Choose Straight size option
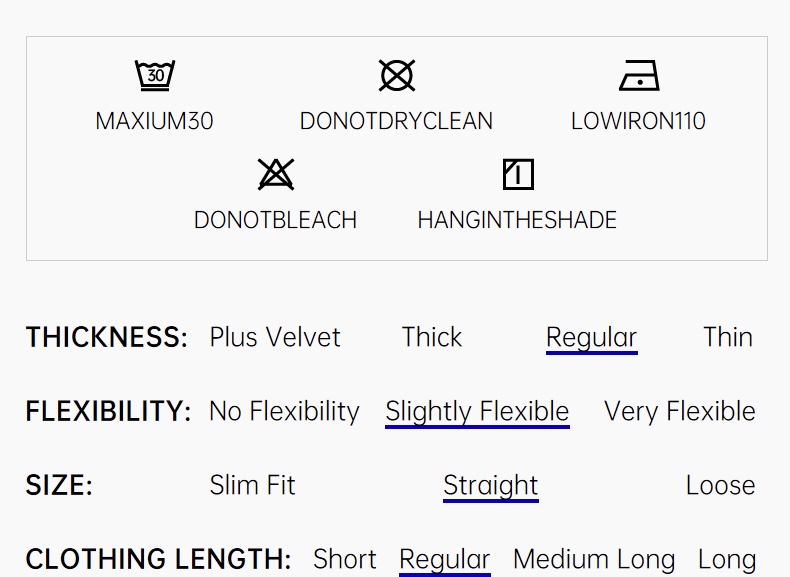 tap(491, 485)
